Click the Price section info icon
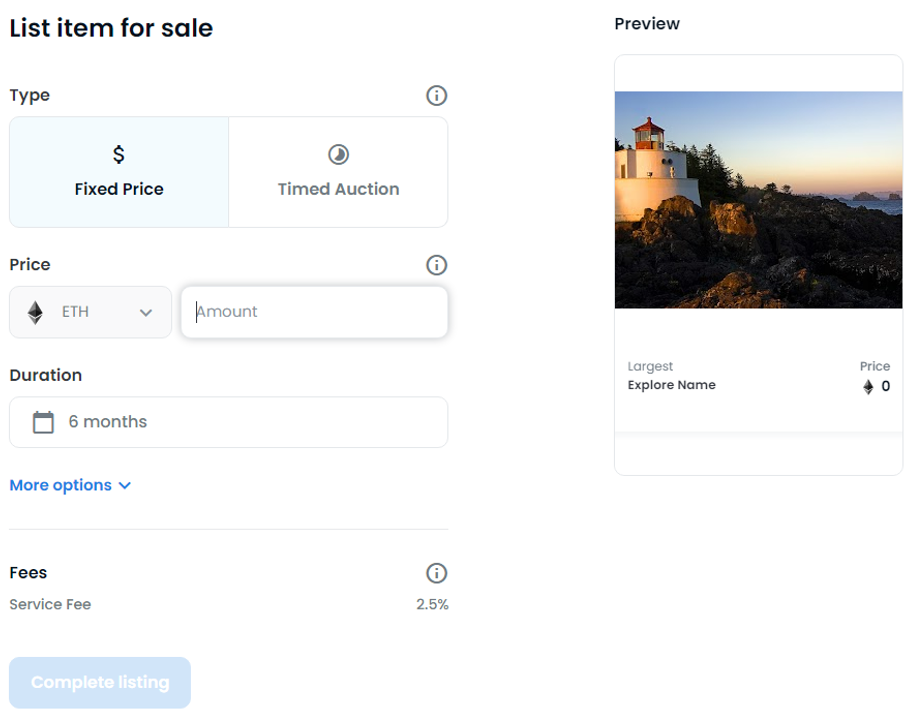This screenshot has width=904, height=719. (436, 265)
